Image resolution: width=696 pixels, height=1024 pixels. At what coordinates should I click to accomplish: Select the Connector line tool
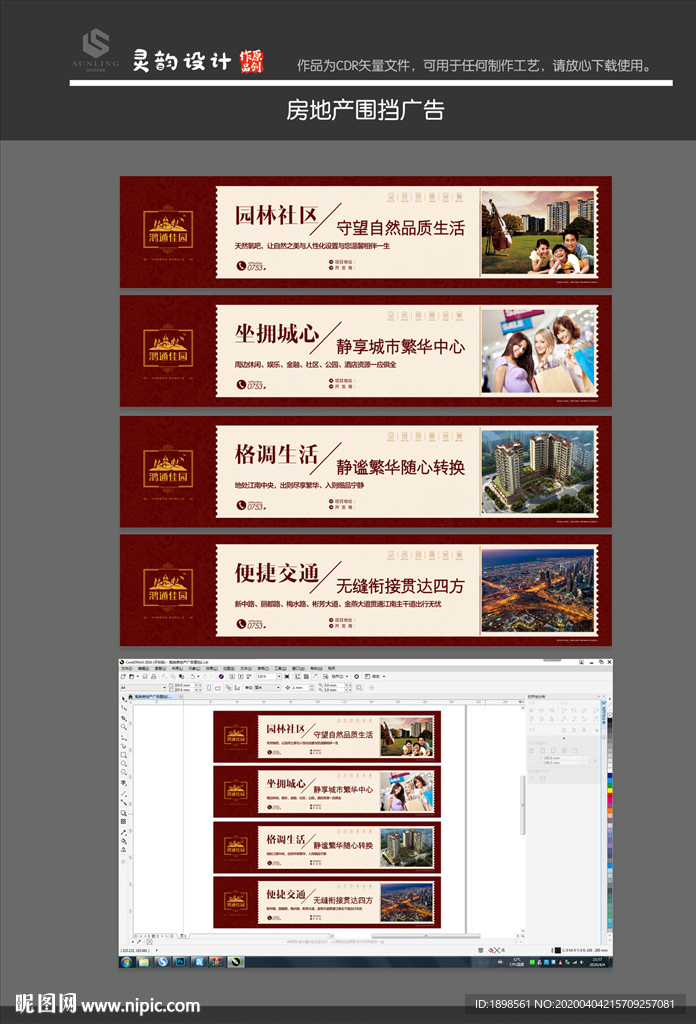click(x=124, y=802)
